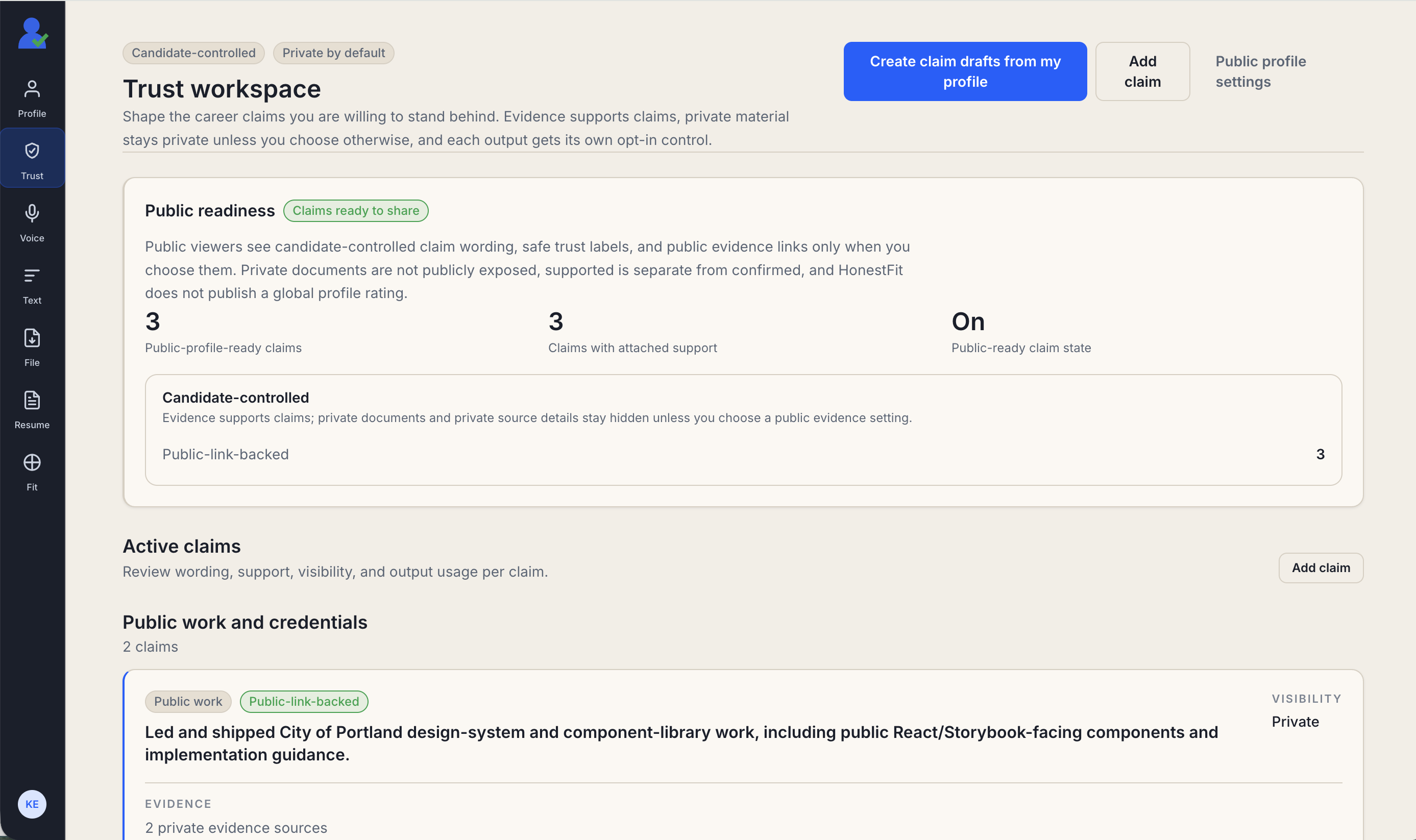Click the EVIDENCE section label
Image resolution: width=1416 pixels, height=840 pixels.
pos(178,804)
